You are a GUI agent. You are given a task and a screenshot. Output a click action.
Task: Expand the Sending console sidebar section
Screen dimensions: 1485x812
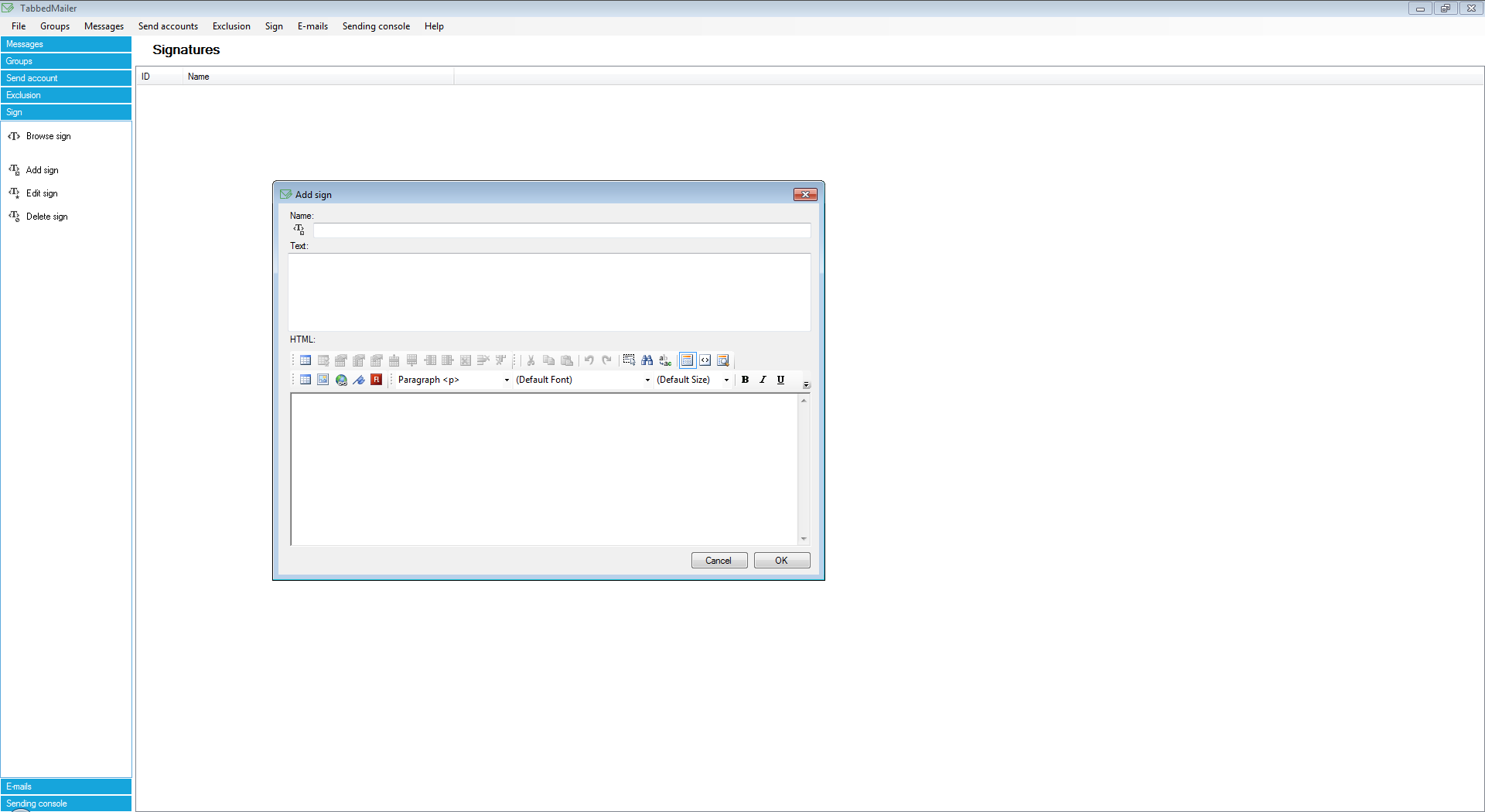tap(66, 803)
